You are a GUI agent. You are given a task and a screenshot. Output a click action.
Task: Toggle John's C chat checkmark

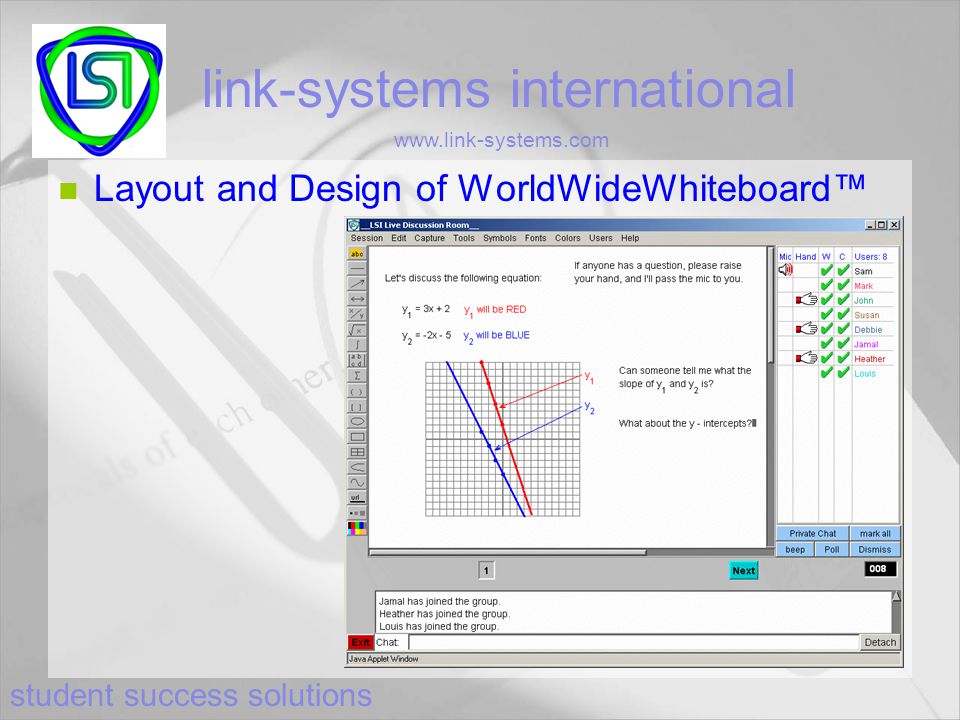pyautogui.click(x=843, y=299)
